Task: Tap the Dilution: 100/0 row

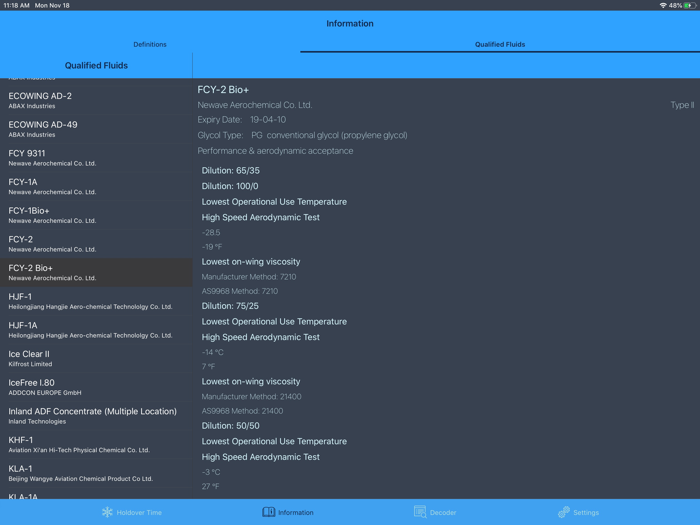Action: pos(229,186)
